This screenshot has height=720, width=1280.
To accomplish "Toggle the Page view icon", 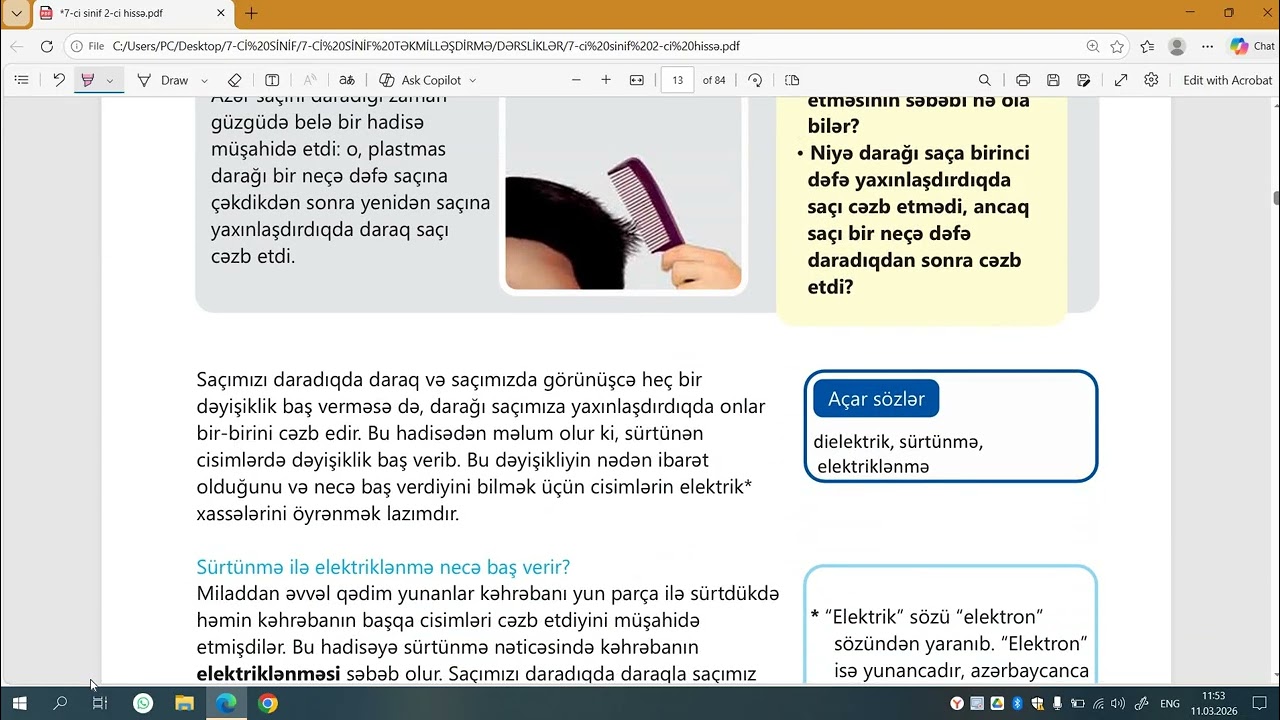I will (x=792, y=80).
